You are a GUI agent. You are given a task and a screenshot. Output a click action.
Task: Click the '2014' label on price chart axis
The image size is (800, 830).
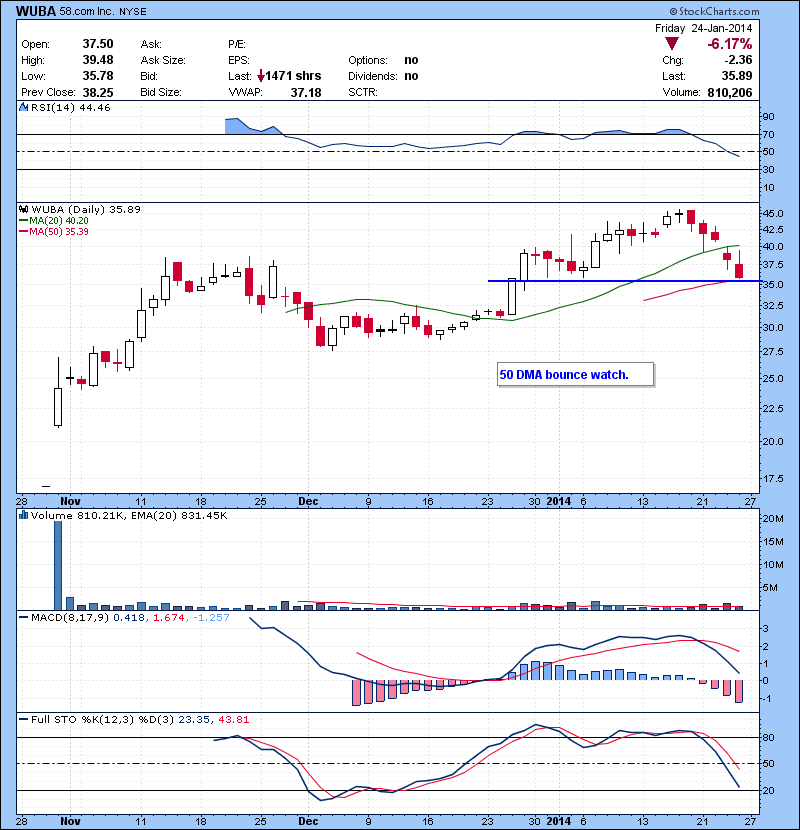point(559,501)
